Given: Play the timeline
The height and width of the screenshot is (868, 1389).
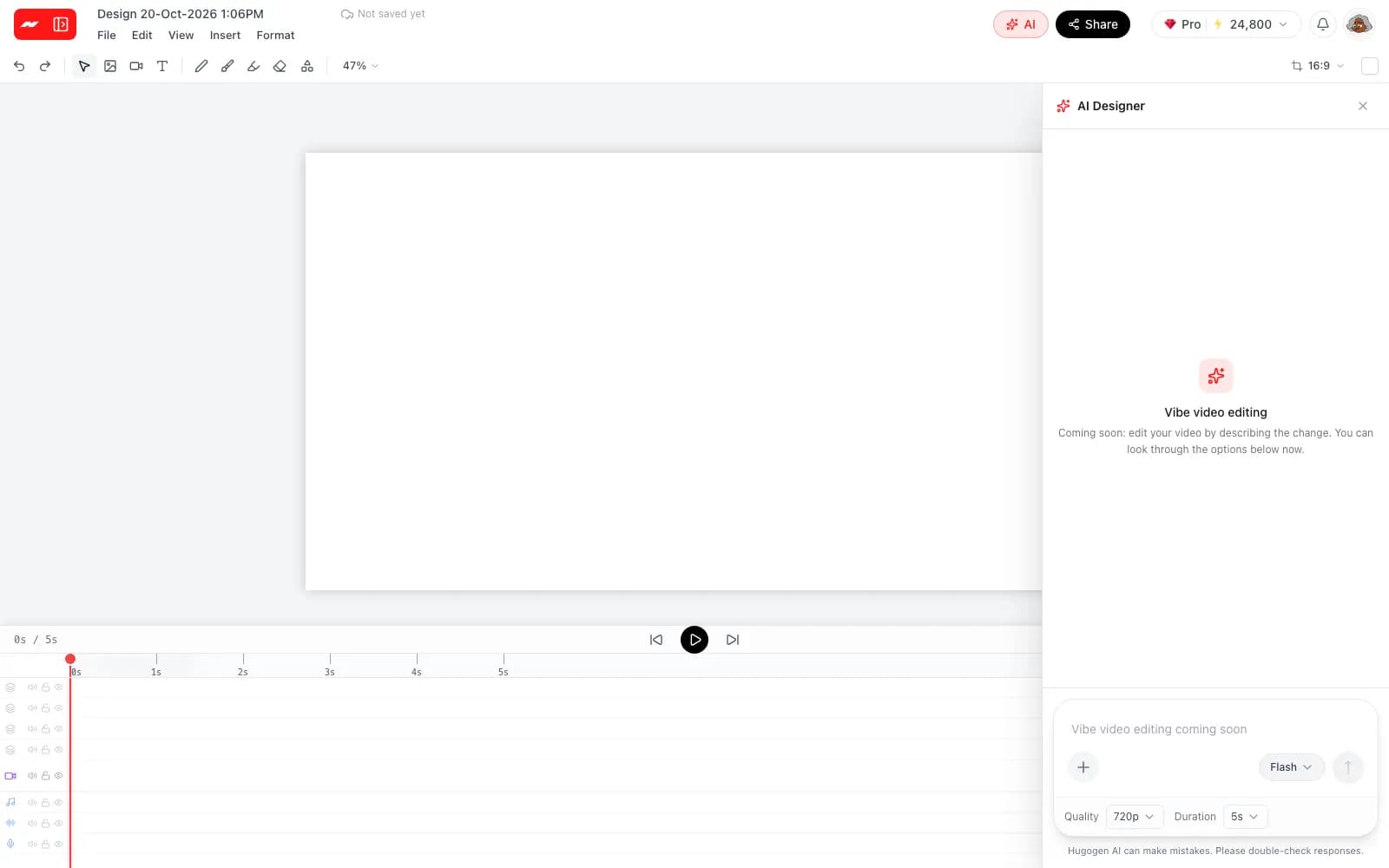Looking at the screenshot, I should pyautogui.click(x=694, y=640).
